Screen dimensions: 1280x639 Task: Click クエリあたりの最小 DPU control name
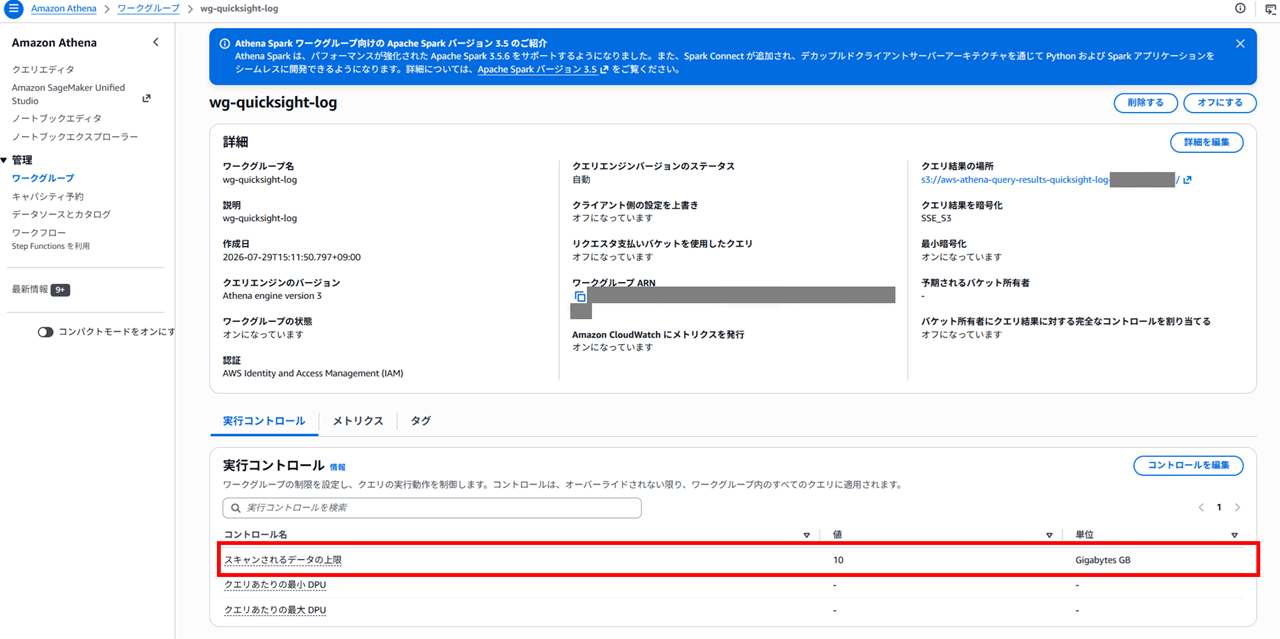[275, 585]
